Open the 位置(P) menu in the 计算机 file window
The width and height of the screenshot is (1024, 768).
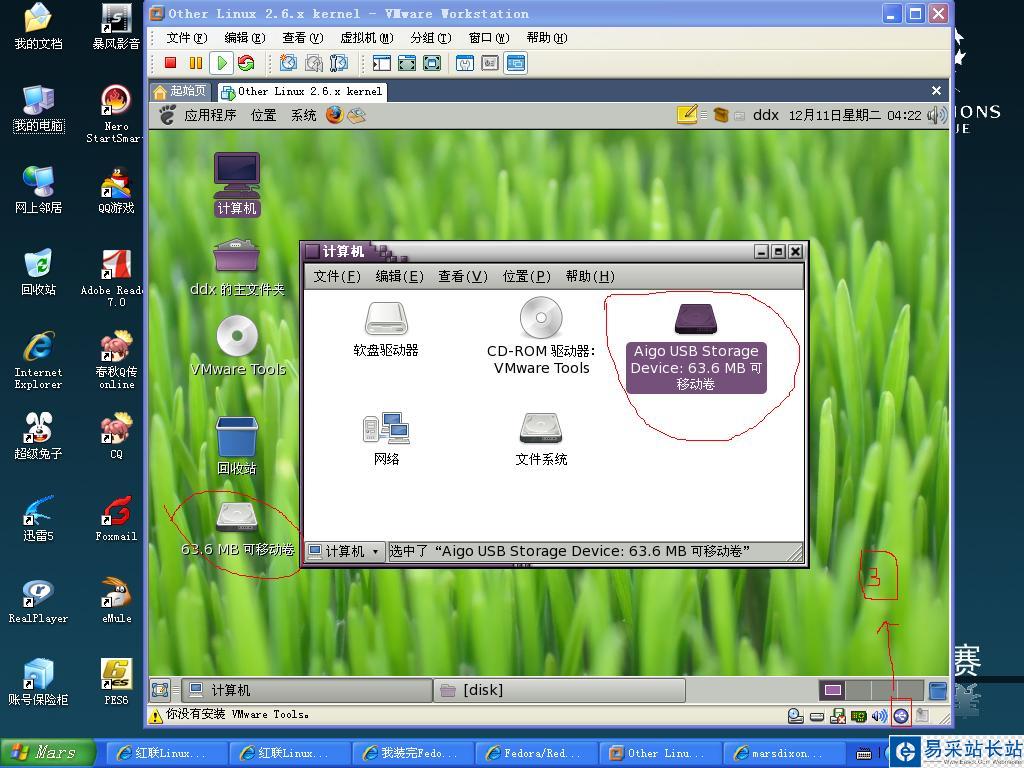526,276
